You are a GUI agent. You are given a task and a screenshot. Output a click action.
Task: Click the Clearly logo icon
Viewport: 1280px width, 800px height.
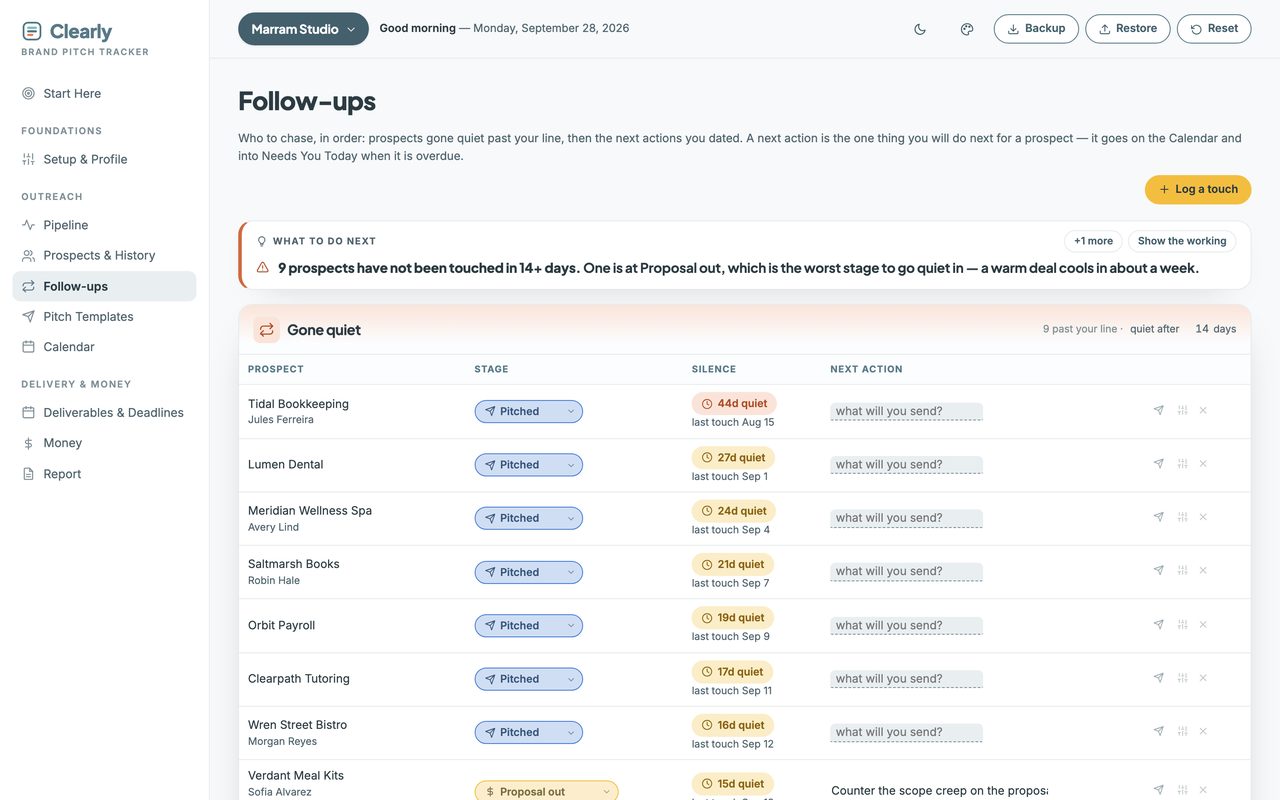pos(32,32)
